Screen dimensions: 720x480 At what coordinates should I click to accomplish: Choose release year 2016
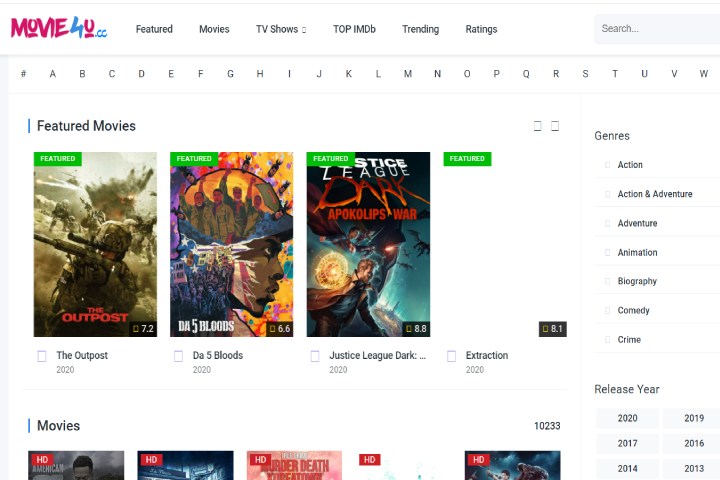694,443
